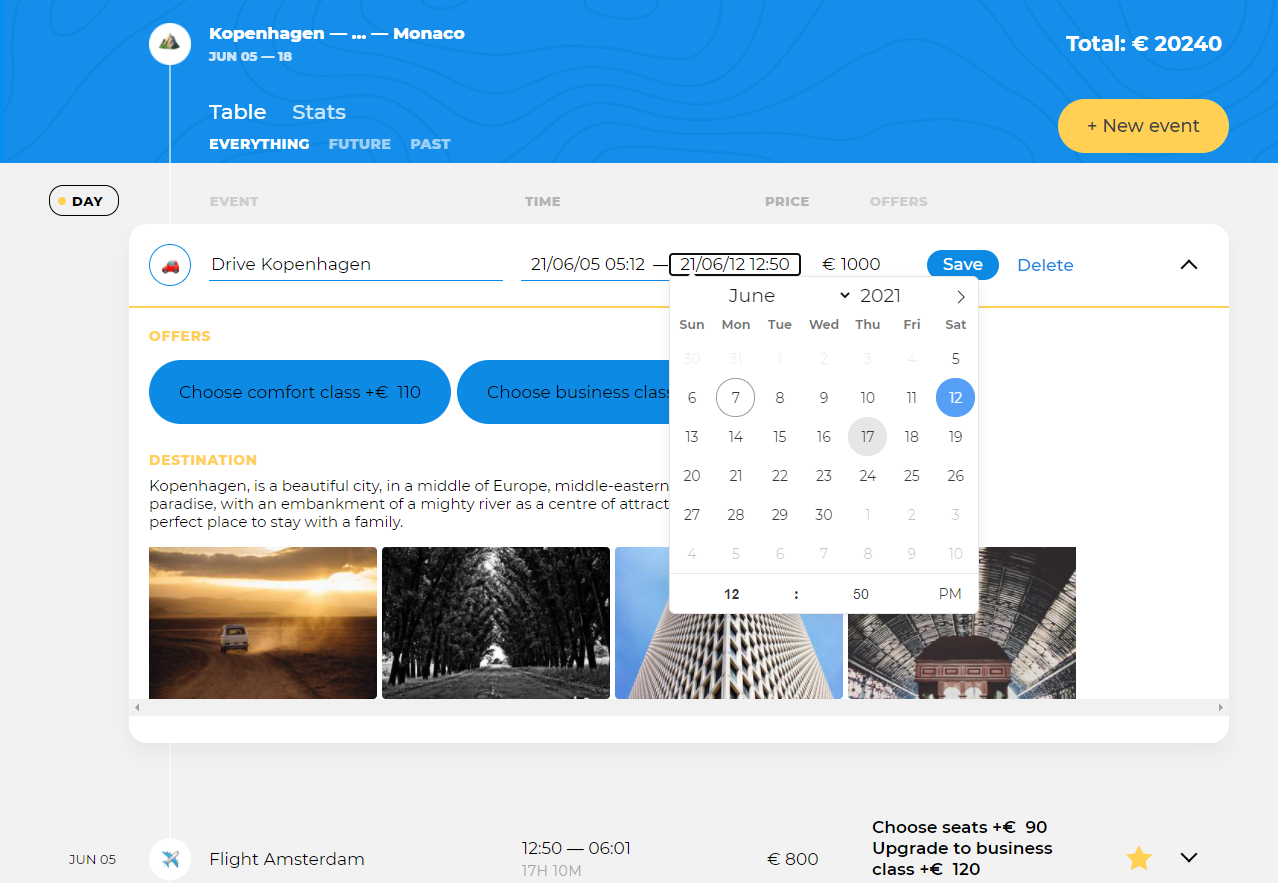Select June 26 in the calendar
The image size is (1278, 883).
(956, 476)
